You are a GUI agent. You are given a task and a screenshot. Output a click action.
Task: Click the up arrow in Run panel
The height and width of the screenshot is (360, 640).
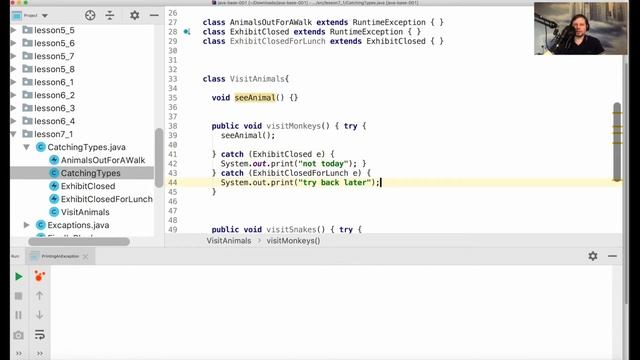(x=39, y=296)
